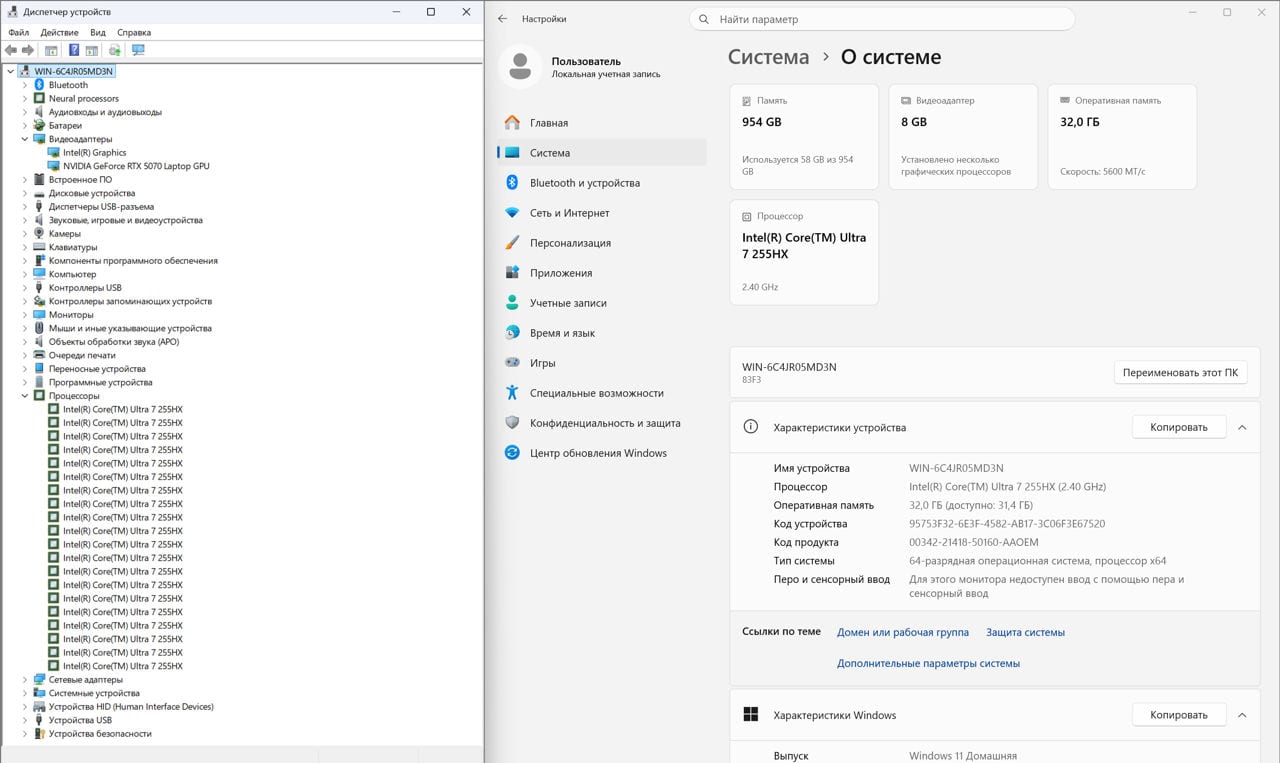This screenshot has height=763, width=1280.
Task: Open Главная via the house icon
Action: 512,123
